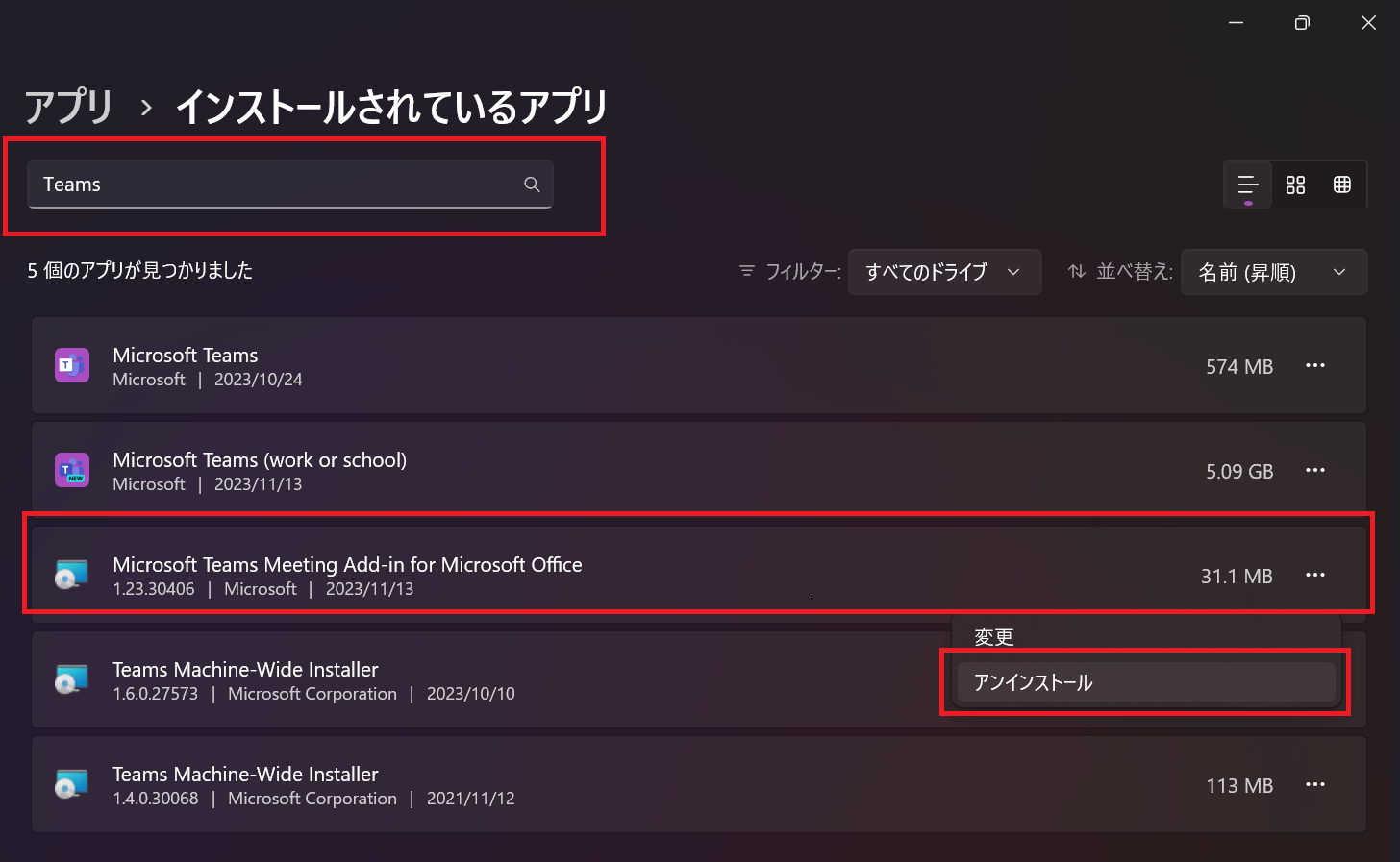Click the 31.1 MB size value

[x=1237, y=577]
